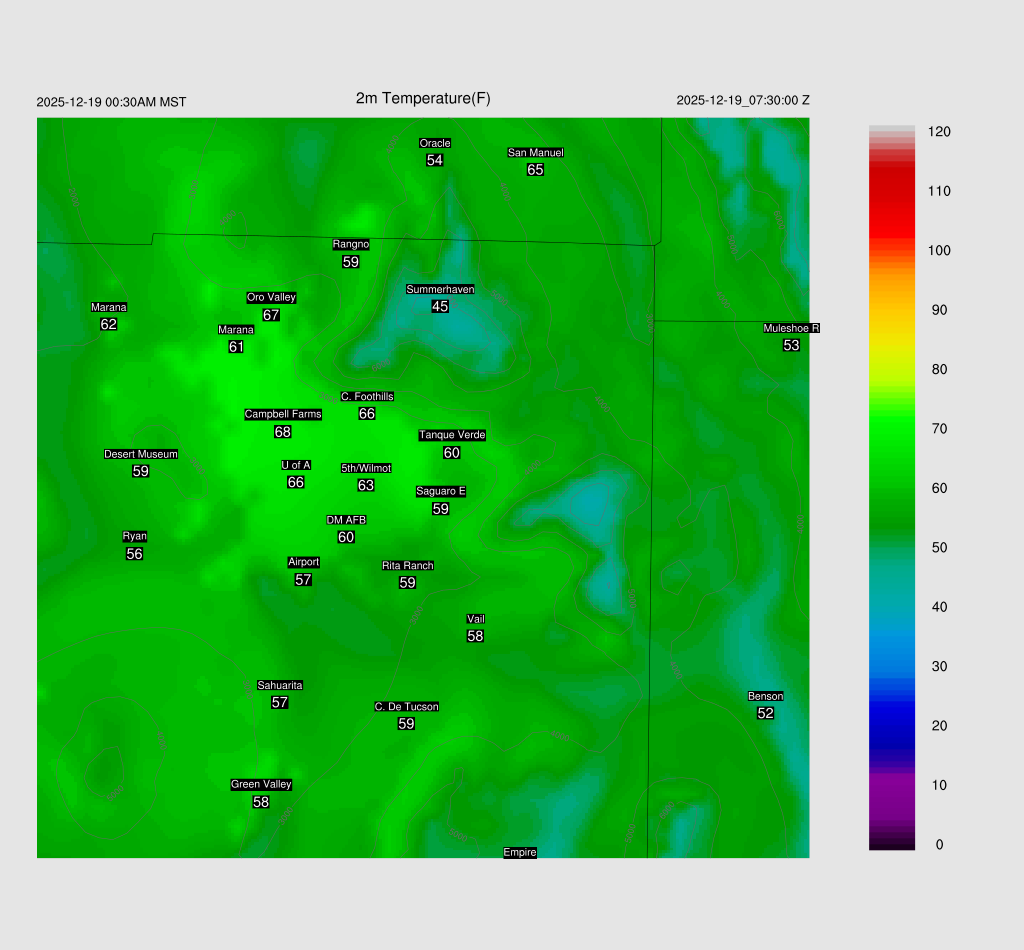The width and height of the screenshot is (1024, 950).
Task: Click the blue 30 region on colorbar
Action: coord(892,666)
